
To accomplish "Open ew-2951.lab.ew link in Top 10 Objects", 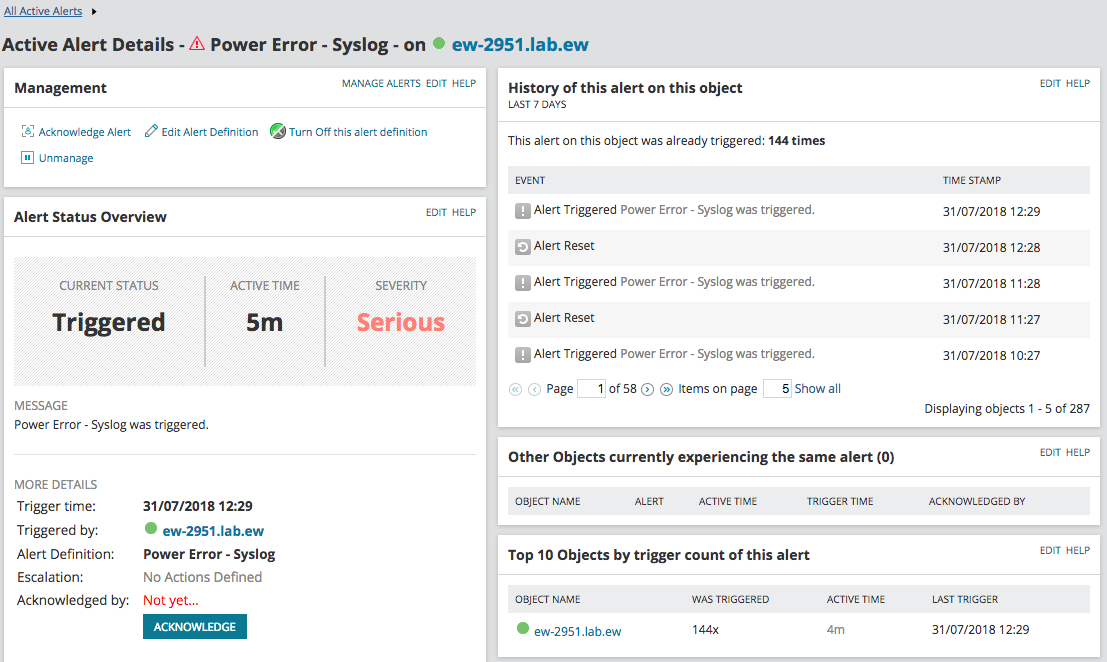I will click(x=578, y=632).
